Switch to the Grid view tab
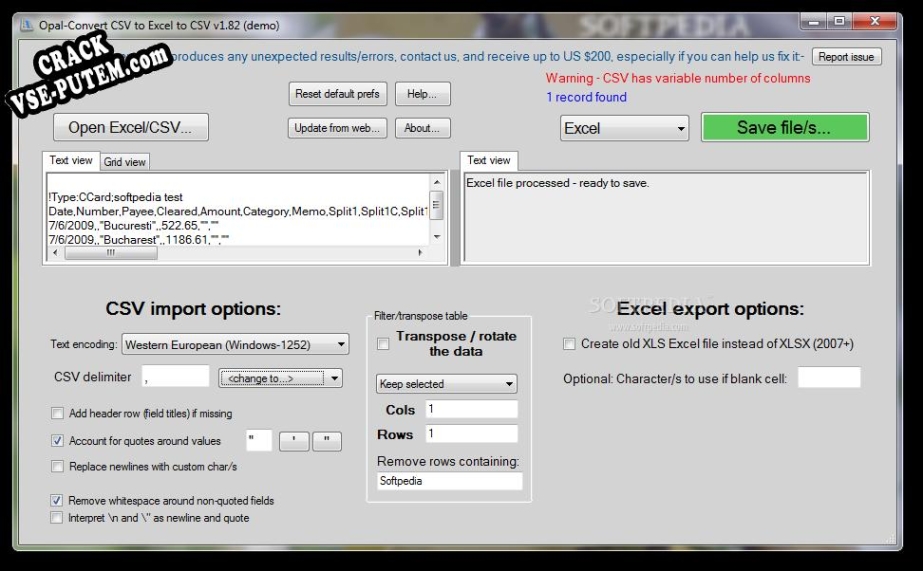 [x=124, y=162]
